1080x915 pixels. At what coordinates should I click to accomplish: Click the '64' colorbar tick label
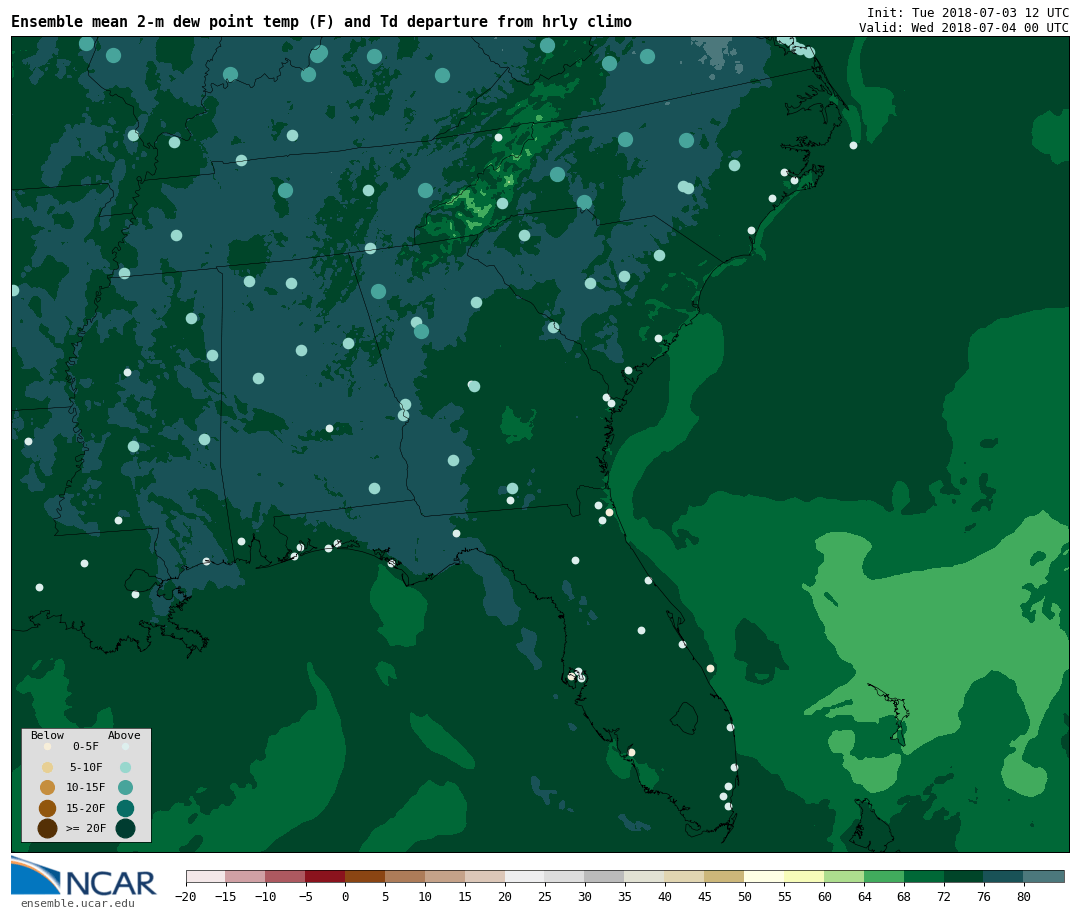(x=864, y=896)
